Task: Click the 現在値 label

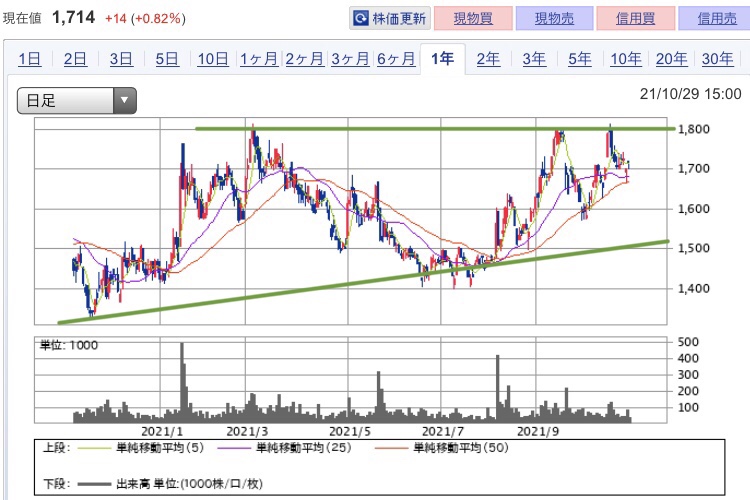Action: coord(22,18)
